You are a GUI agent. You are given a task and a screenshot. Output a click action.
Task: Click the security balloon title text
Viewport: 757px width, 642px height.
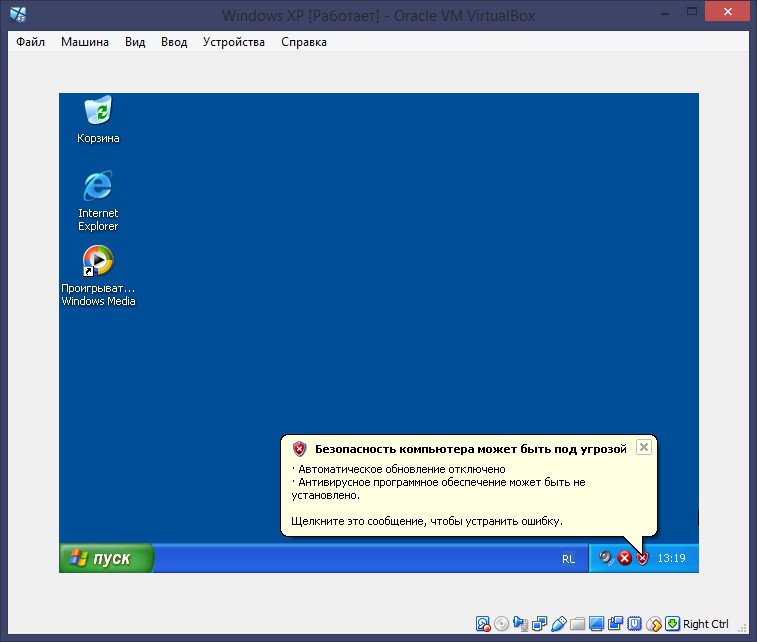click(471, 449)
